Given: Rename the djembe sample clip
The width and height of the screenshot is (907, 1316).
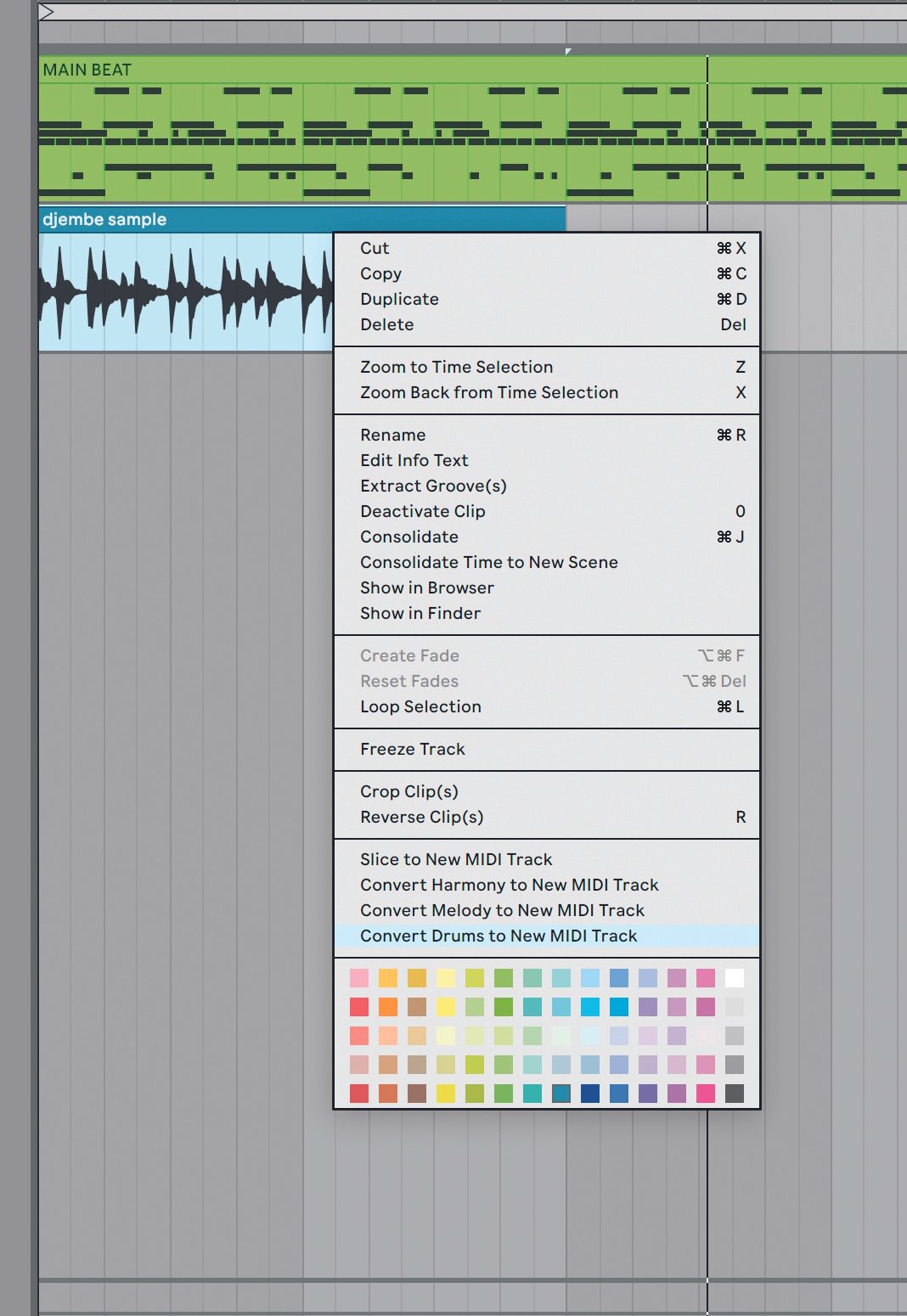Looking at the screenshot, I should pos(392,435).
